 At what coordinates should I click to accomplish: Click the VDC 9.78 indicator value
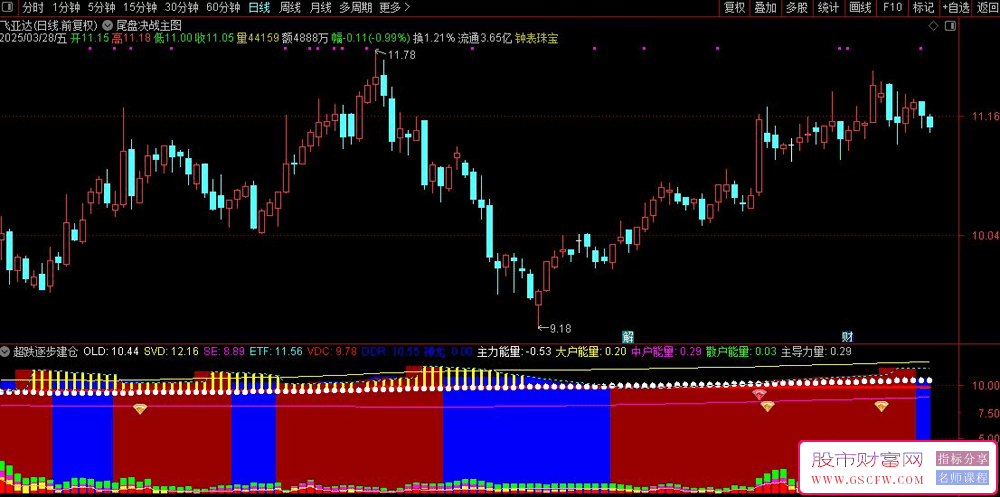332,352
